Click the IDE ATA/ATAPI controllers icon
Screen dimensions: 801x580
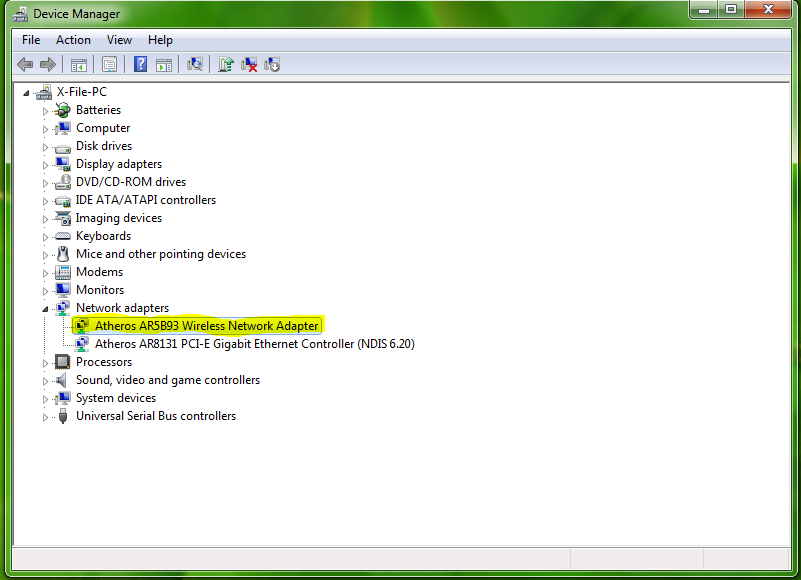tap(63, 200)
